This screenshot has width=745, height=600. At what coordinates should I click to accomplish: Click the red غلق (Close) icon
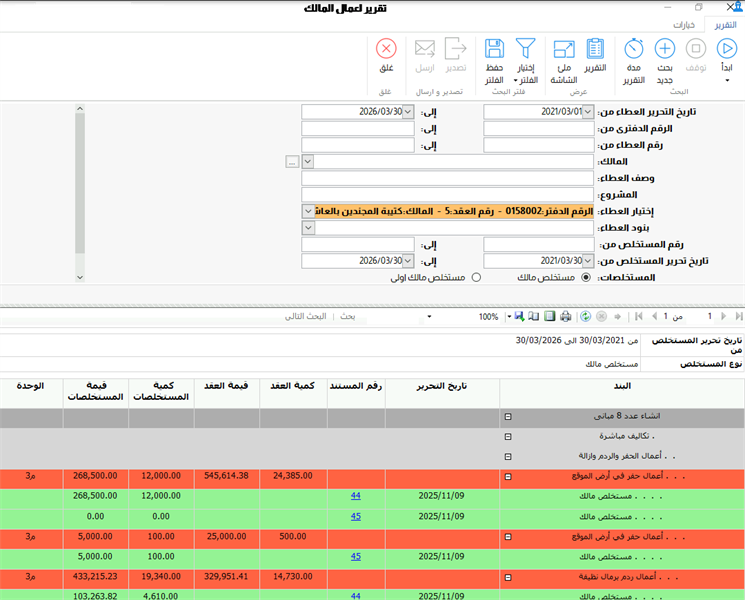click(x=386, y=48)
